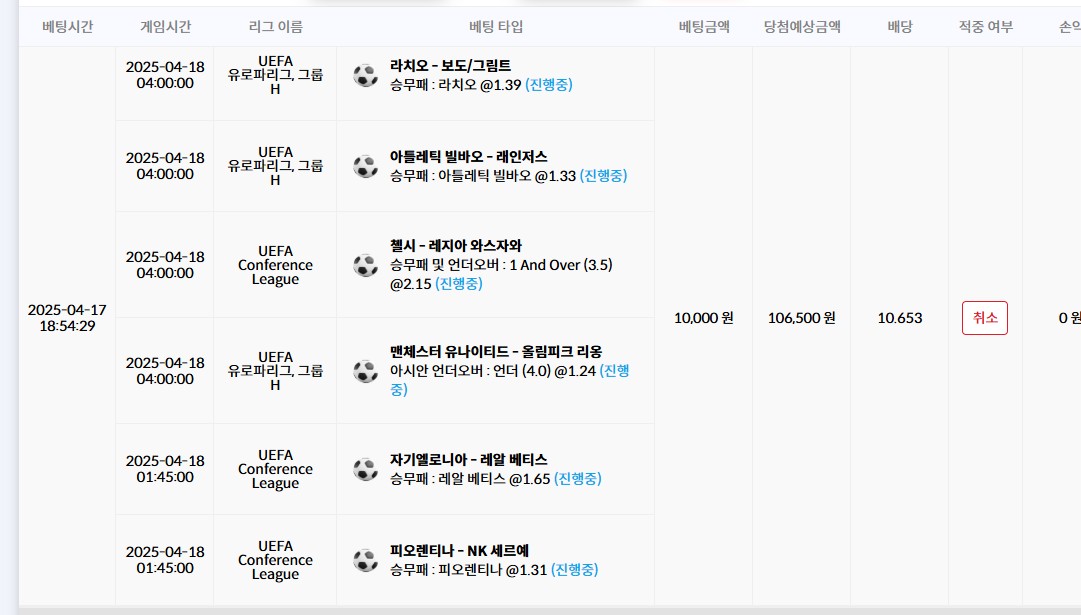This screenshot has width=1081, height=615.
Task: Click soccer ball icon for 라치오 - 보도/그림트
Action: [x=365, y=75]
